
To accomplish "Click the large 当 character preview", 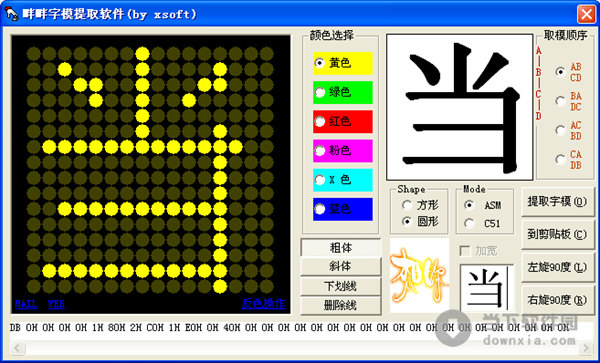I will pyautogui.click(x=460, y=107).
